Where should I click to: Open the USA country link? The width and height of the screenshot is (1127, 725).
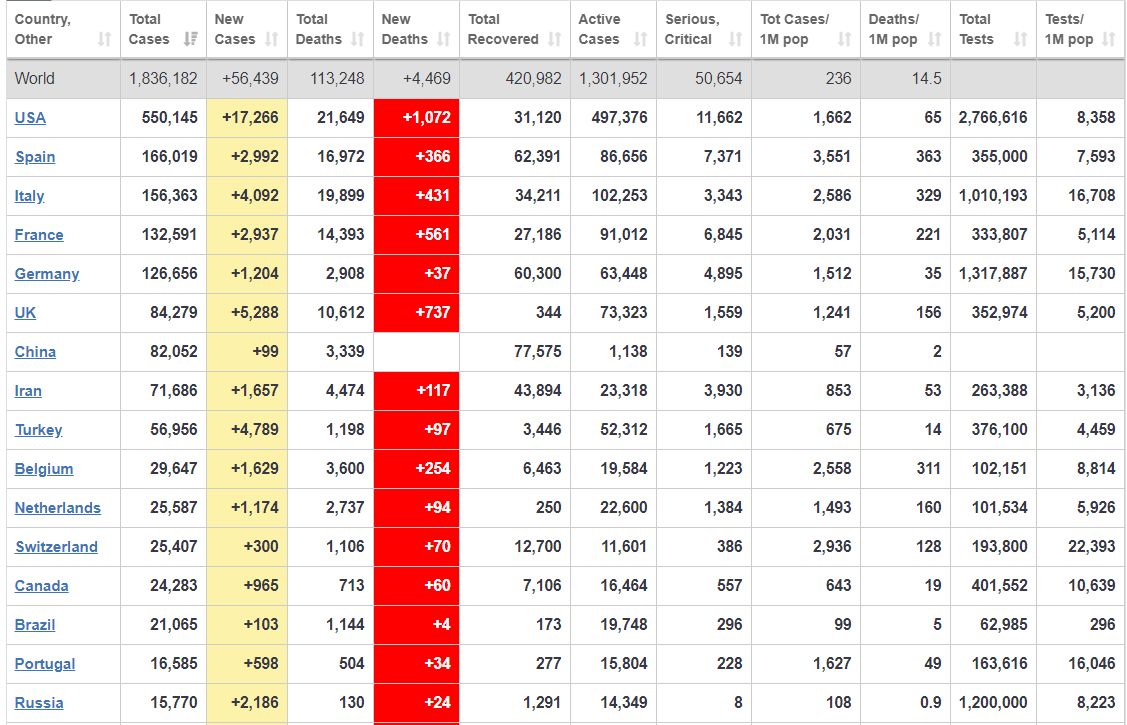(x=30, y=118)
